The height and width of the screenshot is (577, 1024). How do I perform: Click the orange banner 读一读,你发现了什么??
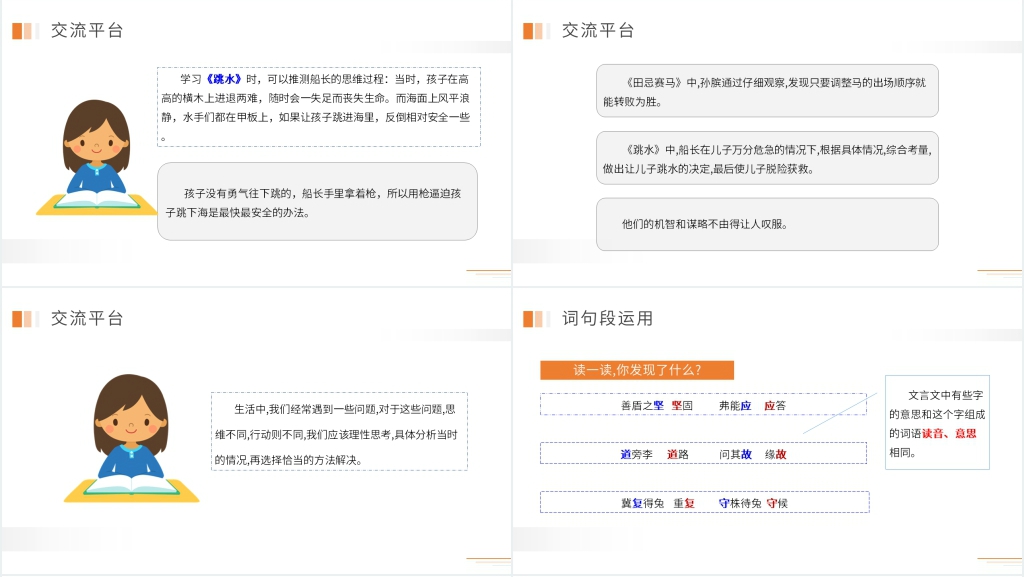(x=637, y=370)
